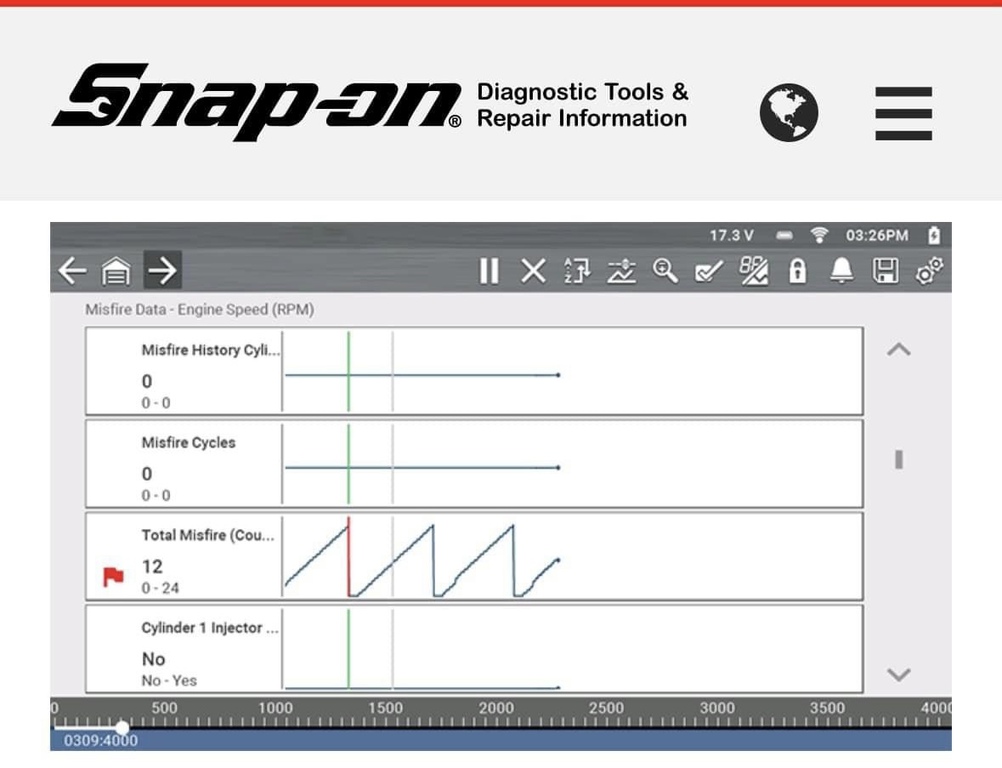This screenshot has width=1002, height=768.
Task: Open the gears settings icon
Action: click(930, 271)
